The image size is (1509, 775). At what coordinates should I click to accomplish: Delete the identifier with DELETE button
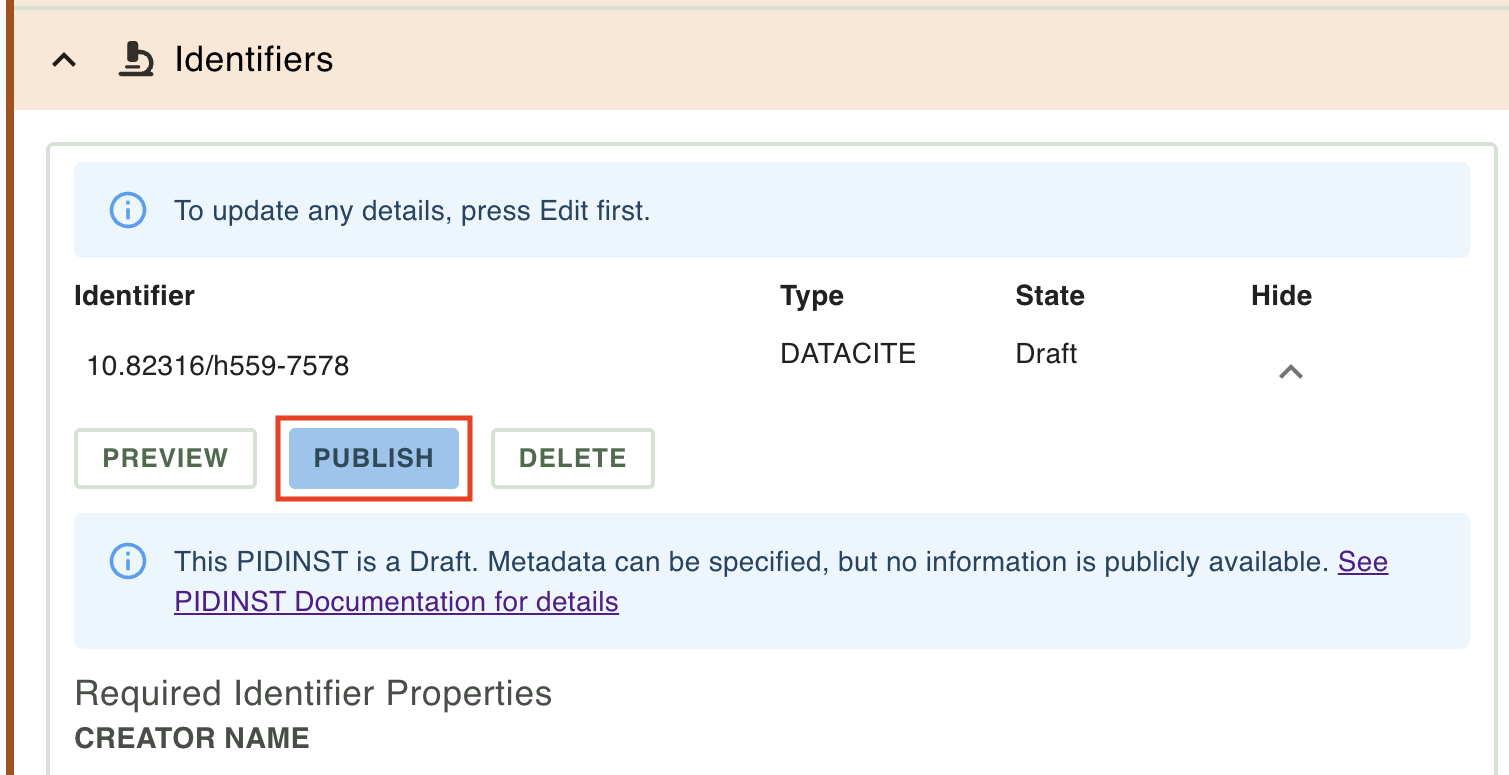[x=573, y=458]
